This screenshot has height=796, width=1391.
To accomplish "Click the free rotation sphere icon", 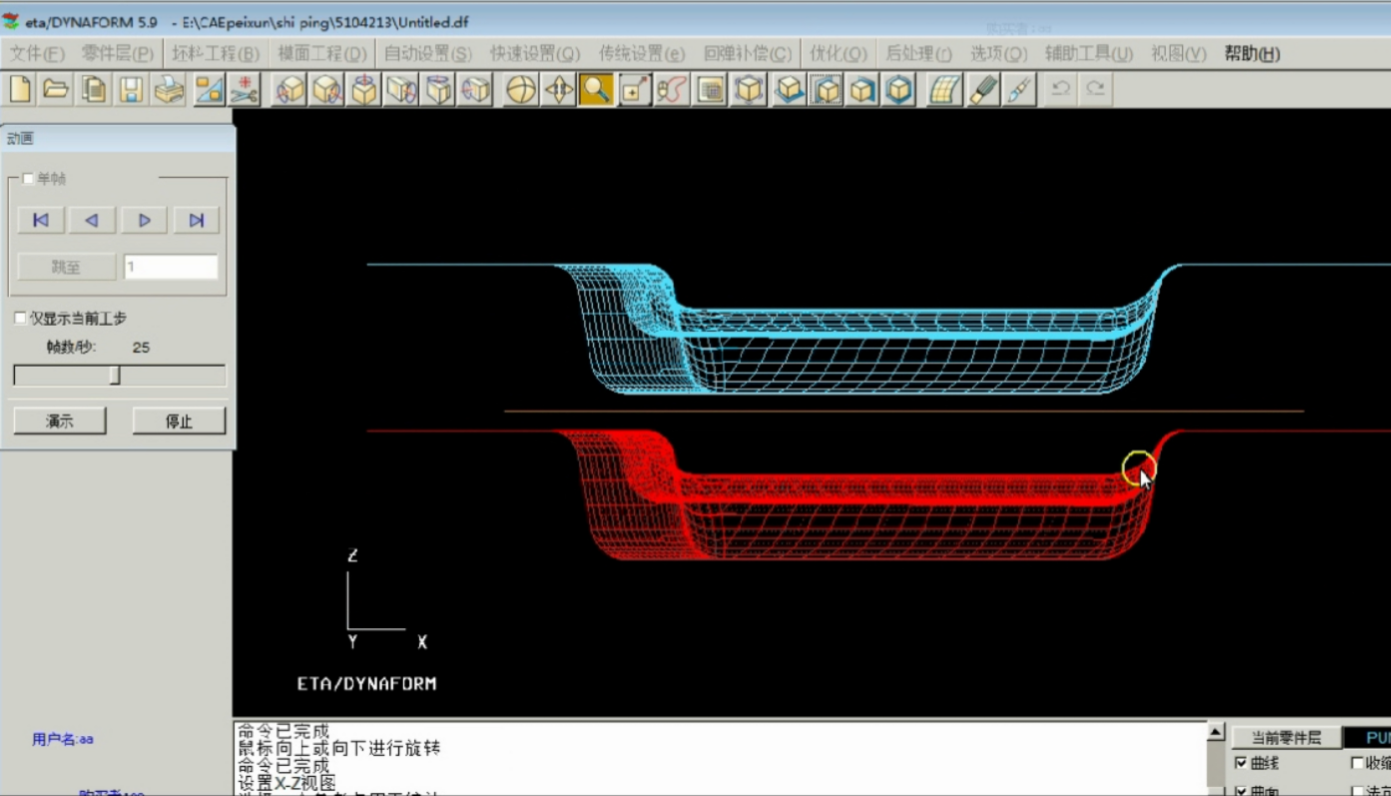I will pyautogui.click(x=521, y=90).
